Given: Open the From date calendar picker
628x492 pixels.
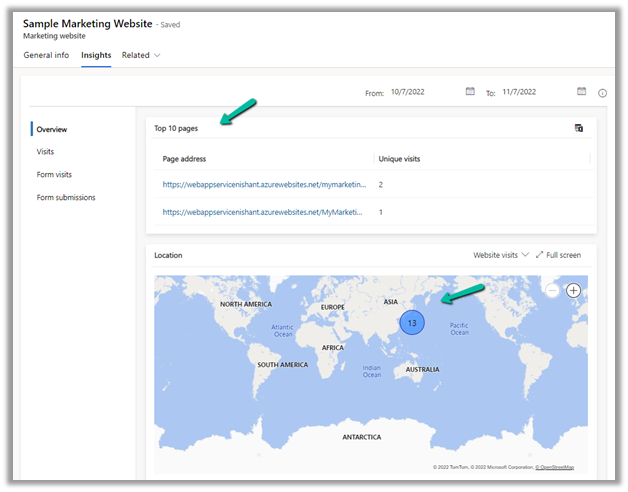Looking at the screenshot, I should pos(470,92).
